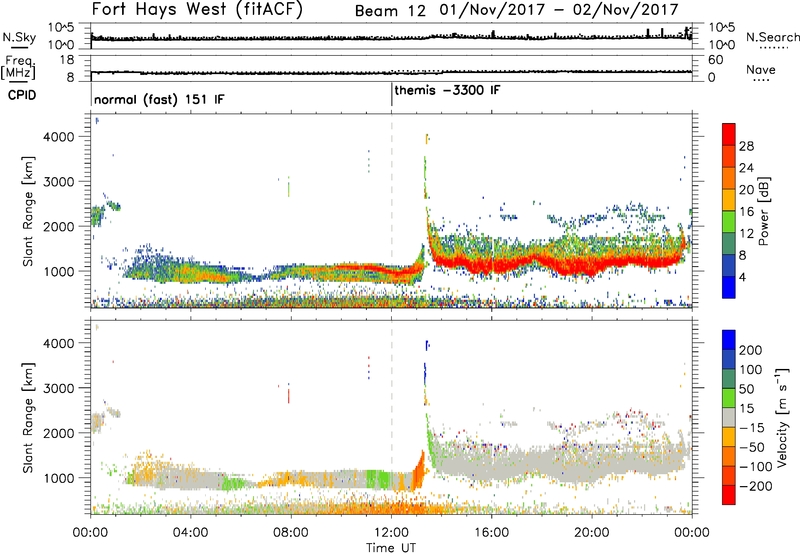This screenshot has height=554, width=800.
Task: Click the dashed 12:00 CPID change line in the velocity panel
Action: [x=392, y=417]
